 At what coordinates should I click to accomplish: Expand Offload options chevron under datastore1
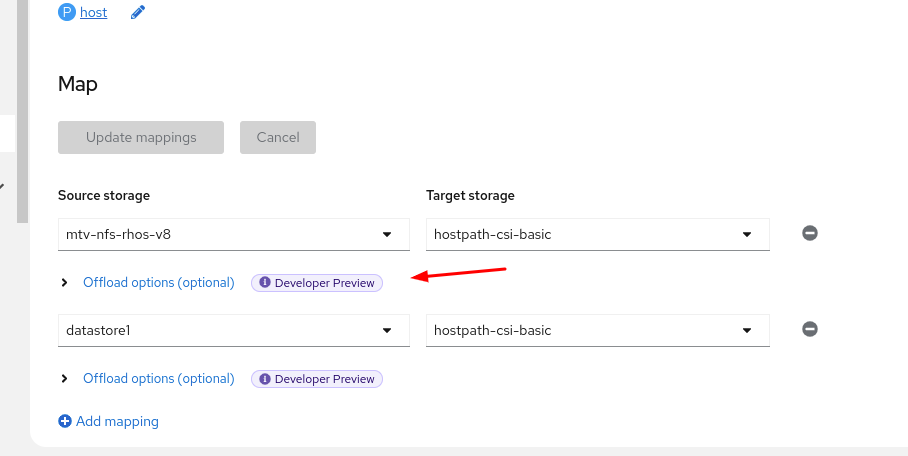coord(65,379)
